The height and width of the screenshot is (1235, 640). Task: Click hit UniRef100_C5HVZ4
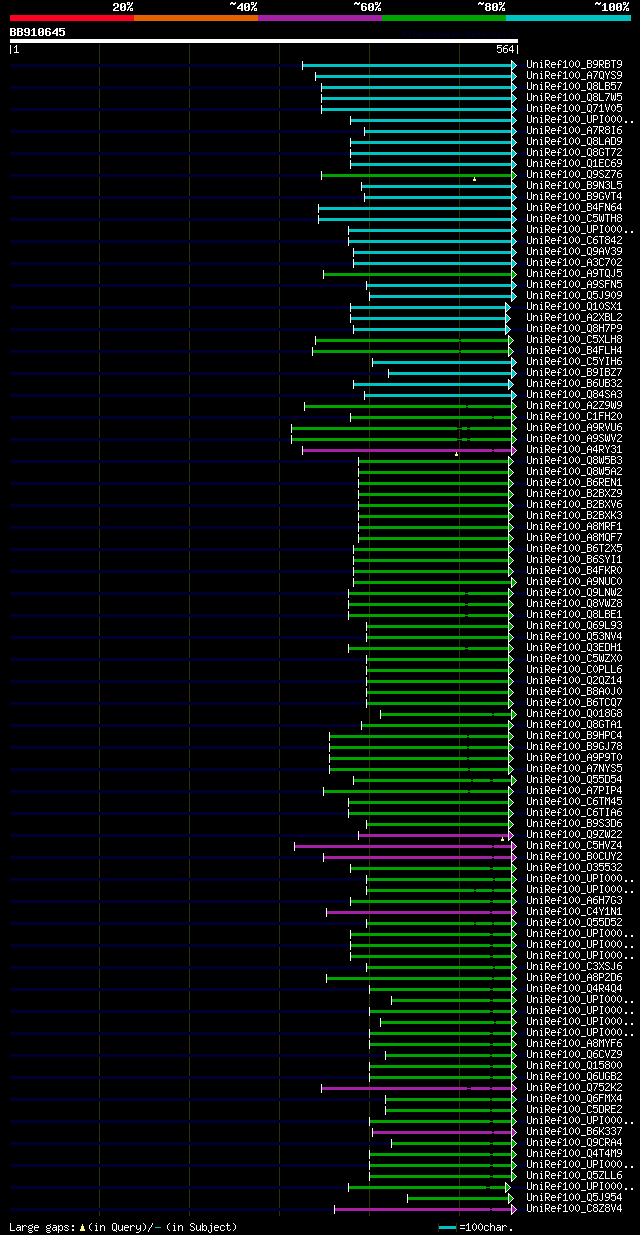[574, 846]
